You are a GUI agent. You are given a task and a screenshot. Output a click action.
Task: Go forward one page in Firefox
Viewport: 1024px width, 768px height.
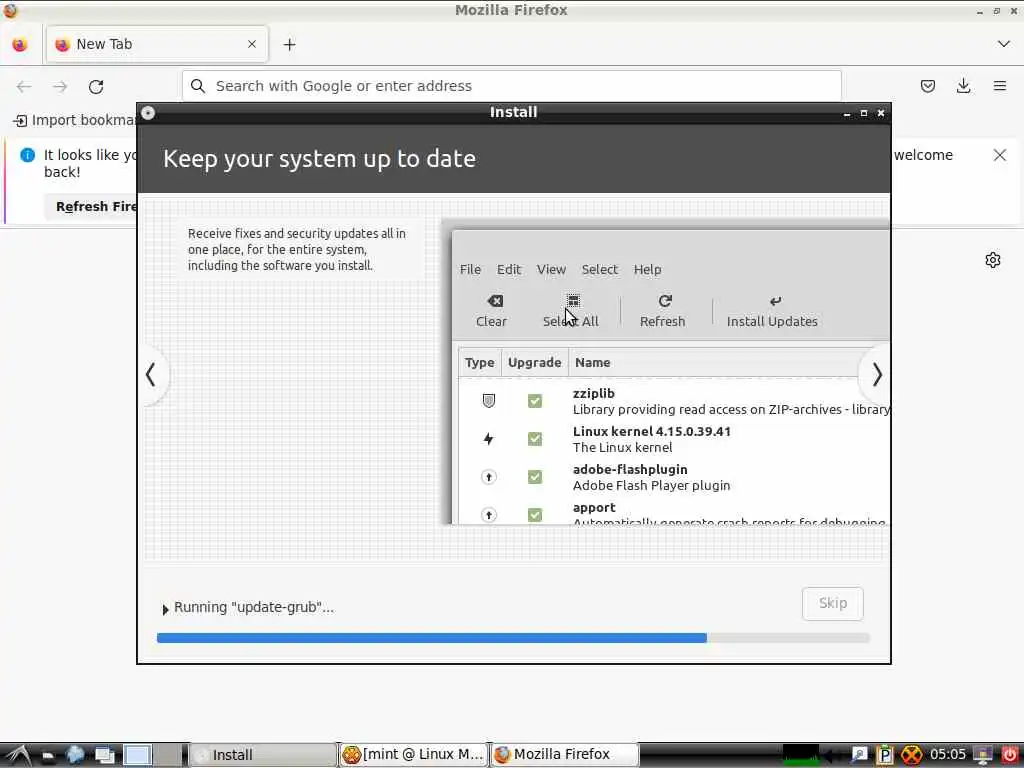pos(60,86)
